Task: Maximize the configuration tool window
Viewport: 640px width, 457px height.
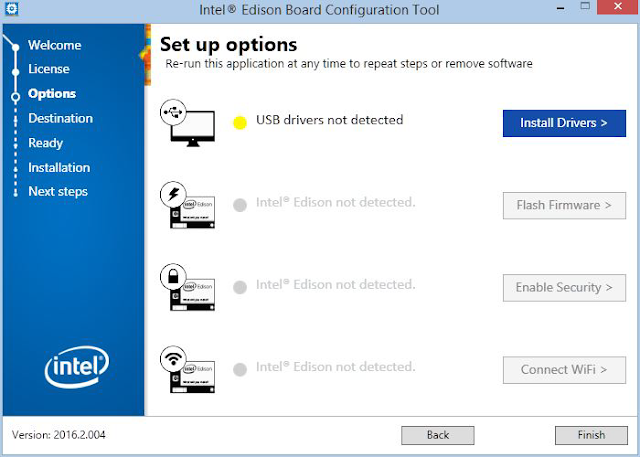Action: tap(585, 7)
